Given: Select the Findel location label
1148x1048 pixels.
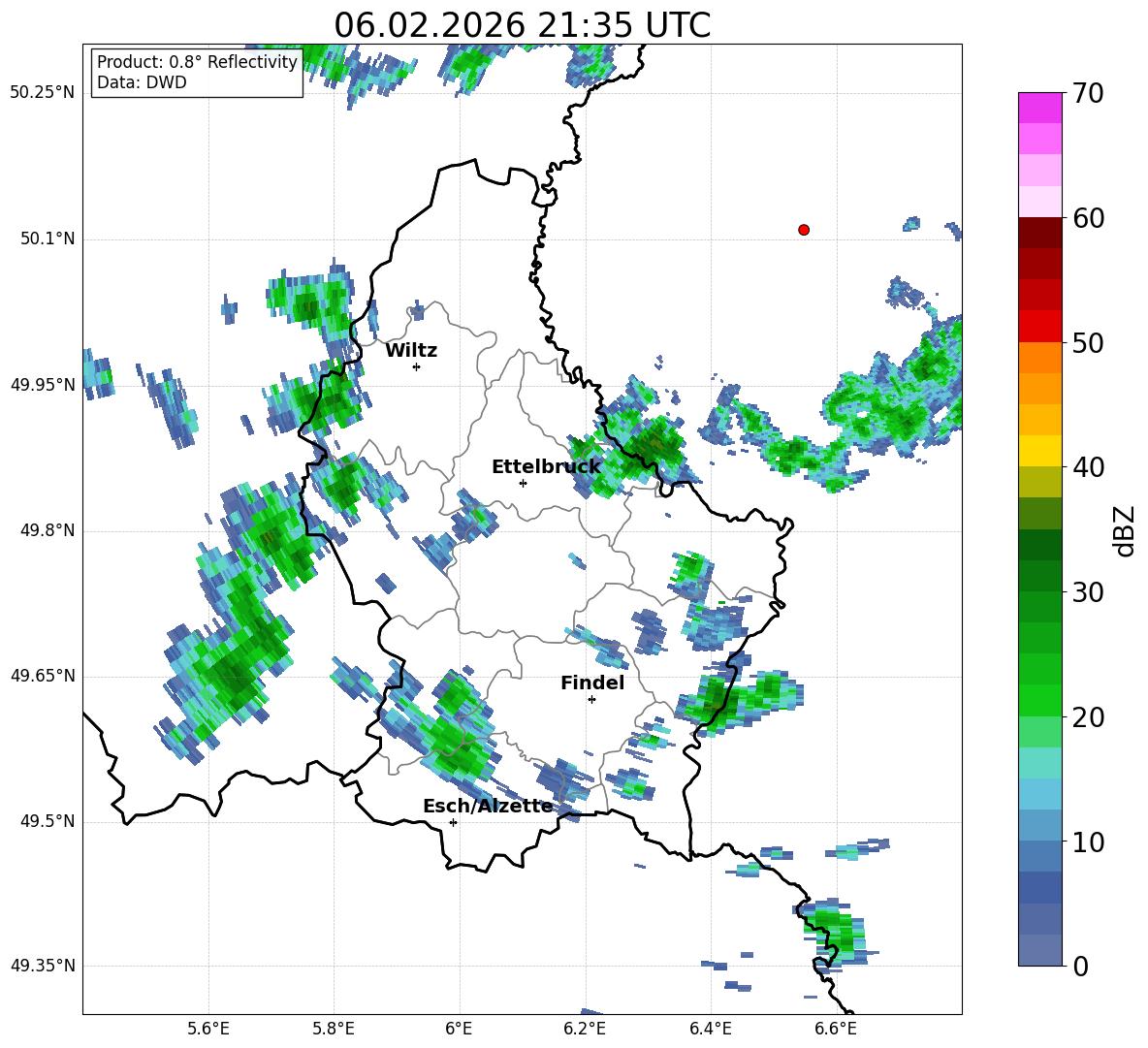Looking at the screenshot, I should coord(592,683).
